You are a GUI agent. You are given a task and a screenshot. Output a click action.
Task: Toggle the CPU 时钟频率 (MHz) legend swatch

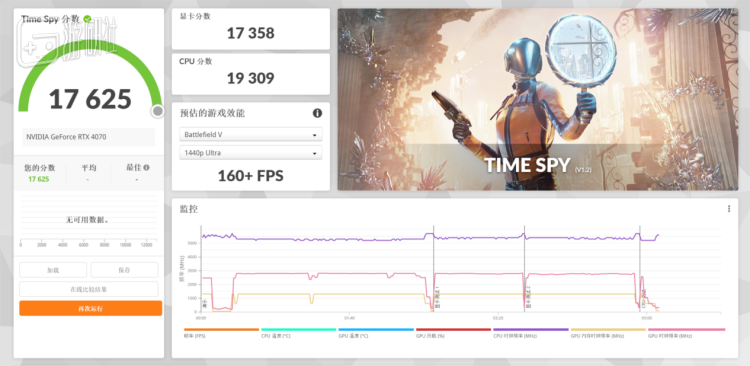tap(531, 330)
